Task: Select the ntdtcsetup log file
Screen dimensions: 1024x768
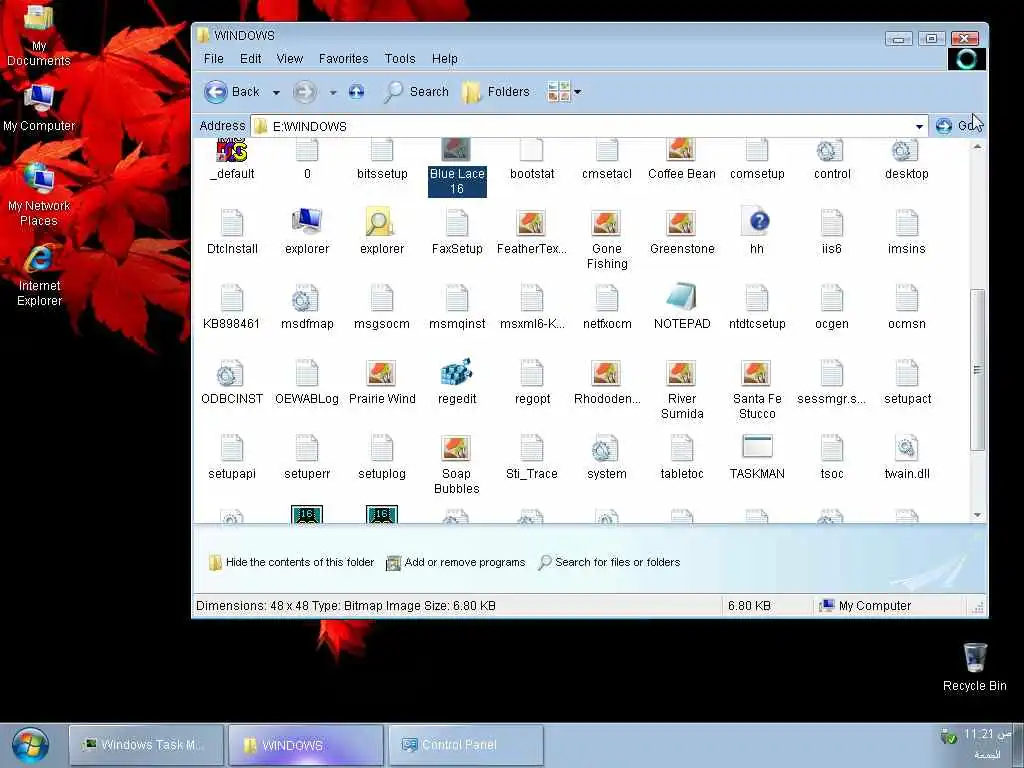Action: (x=757, y=306)
